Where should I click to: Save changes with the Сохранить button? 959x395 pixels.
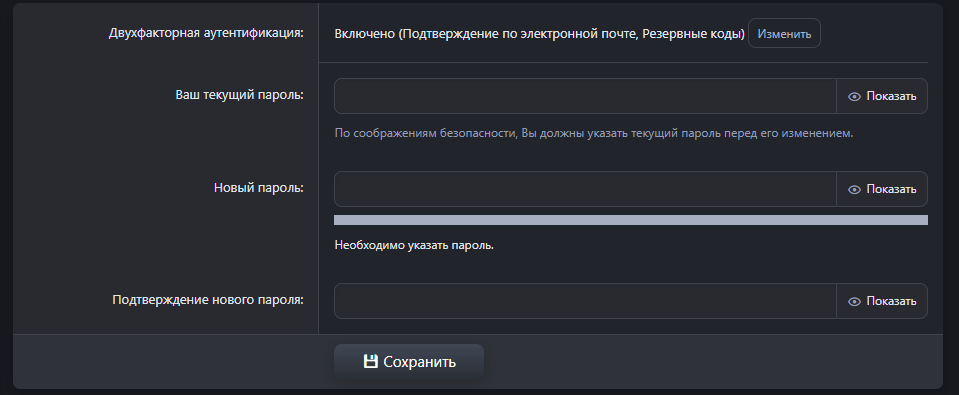(x=409, y=361)
